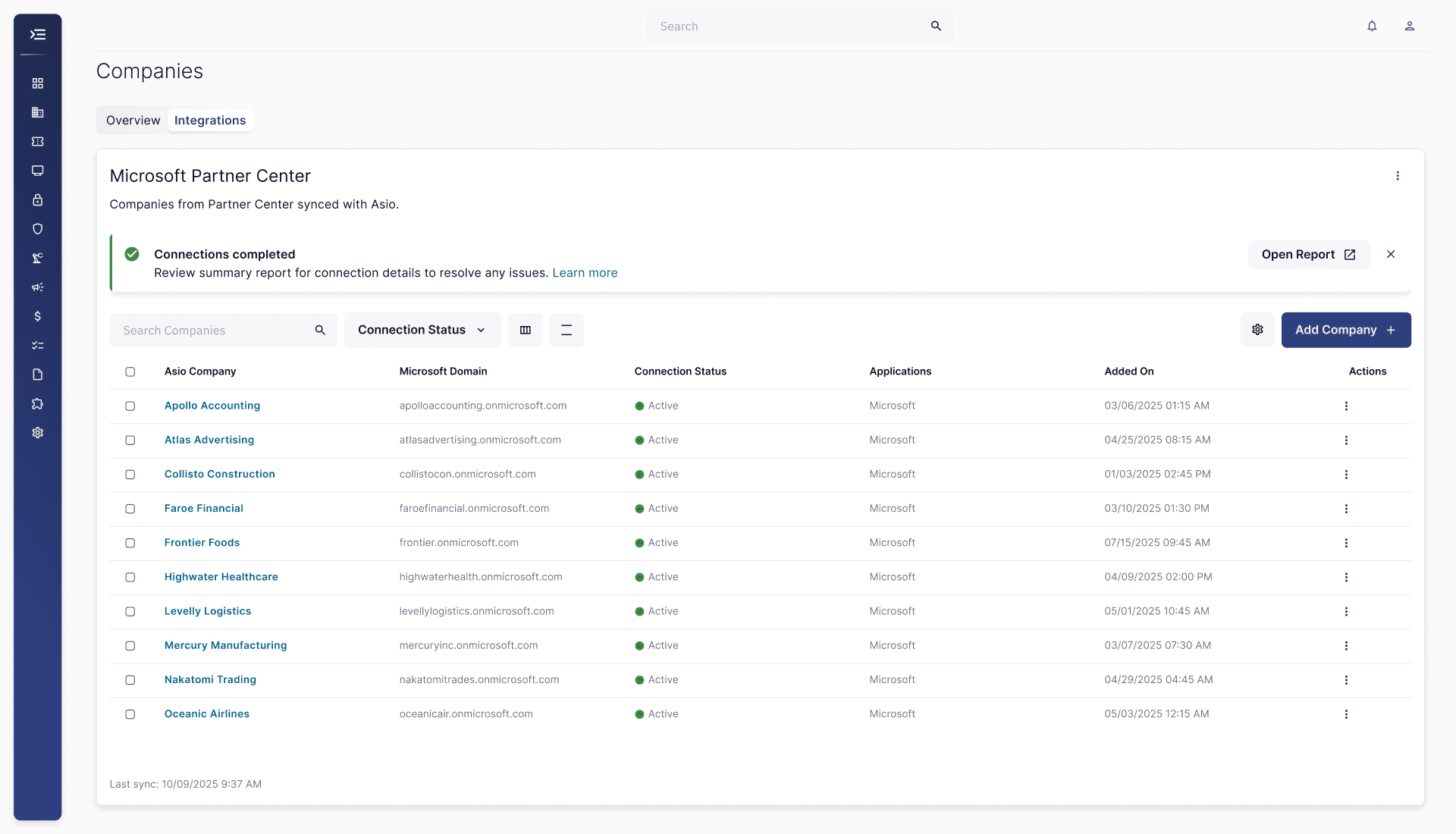Click Search Companies magnifier icon

[x=320, y=331]
